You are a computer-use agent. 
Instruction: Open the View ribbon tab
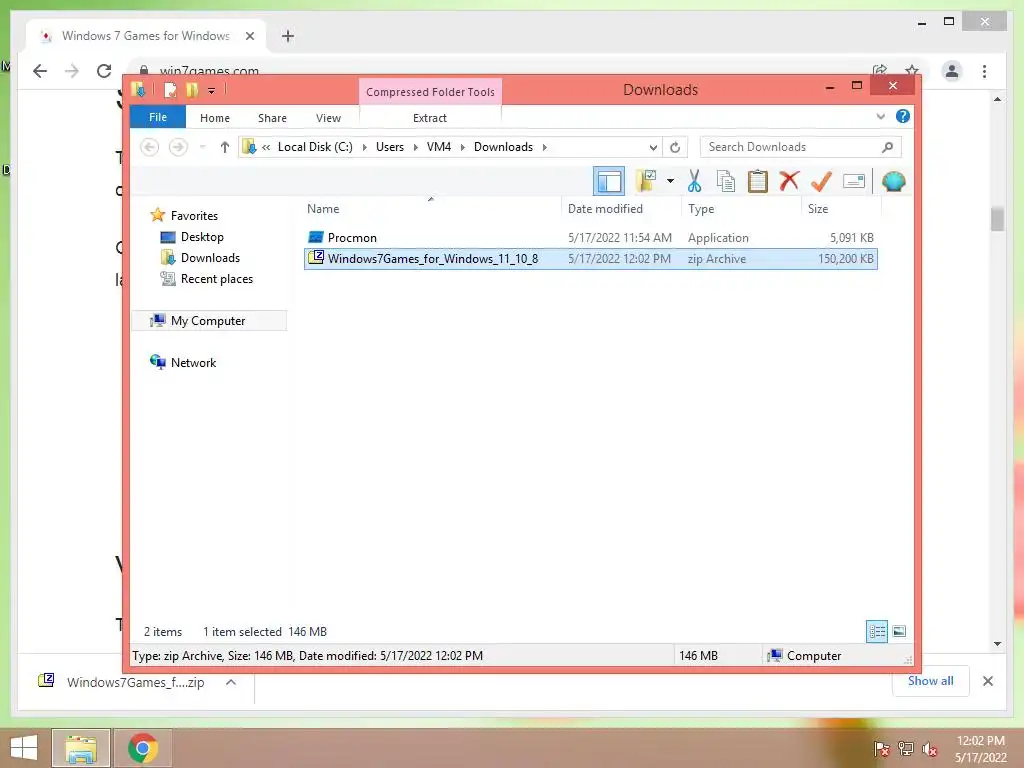tap(328, 118)
